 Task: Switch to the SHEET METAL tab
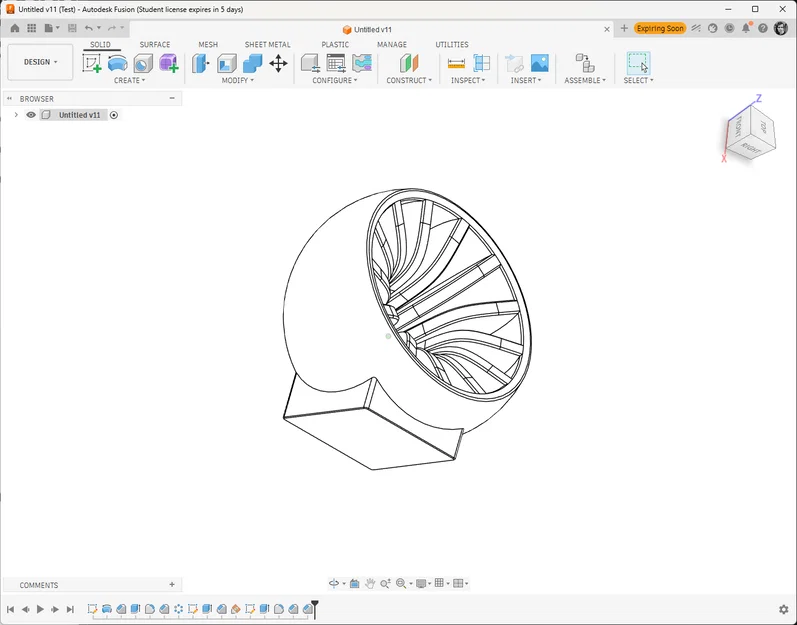tap(267, 45)
